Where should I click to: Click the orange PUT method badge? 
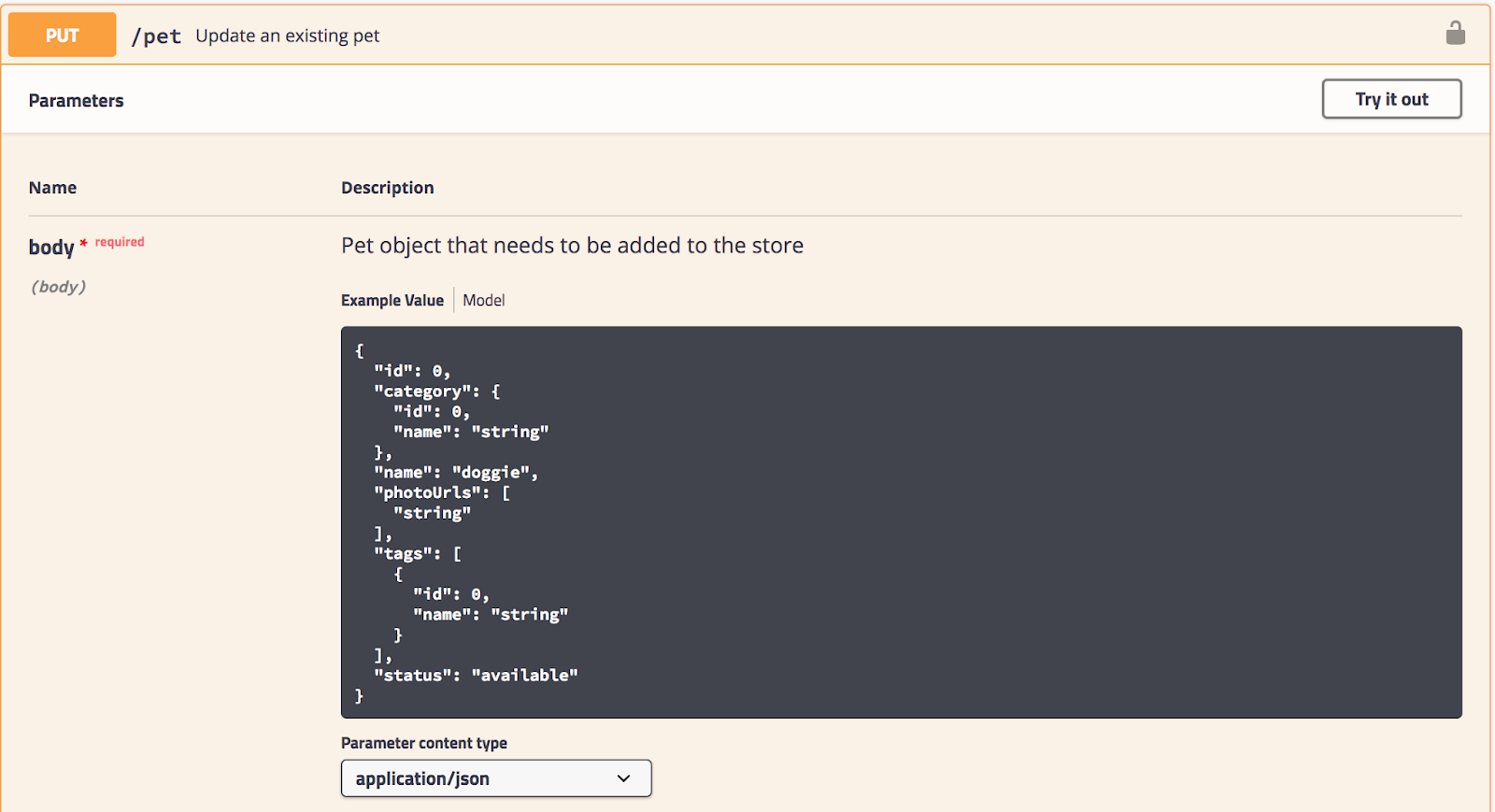pyautogui.click(x=62, y=36)
